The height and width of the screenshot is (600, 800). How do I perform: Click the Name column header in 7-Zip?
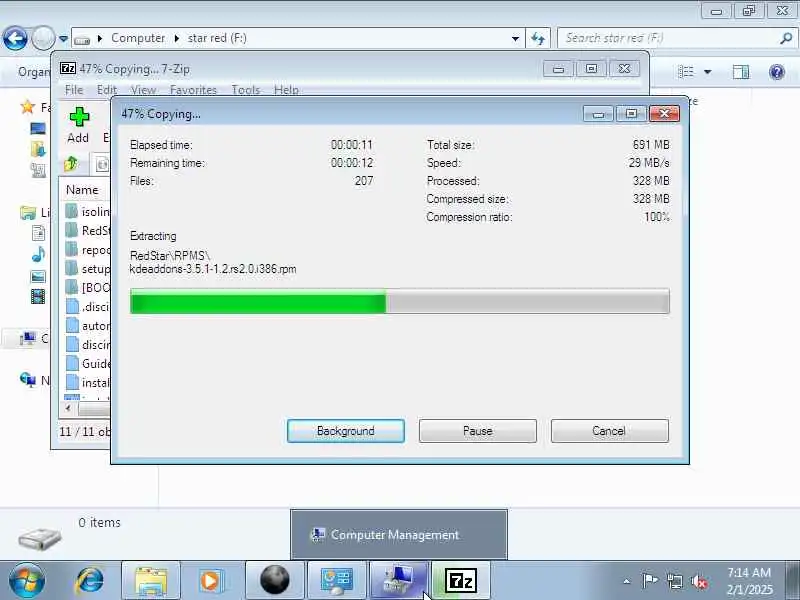tap(82, 190)
